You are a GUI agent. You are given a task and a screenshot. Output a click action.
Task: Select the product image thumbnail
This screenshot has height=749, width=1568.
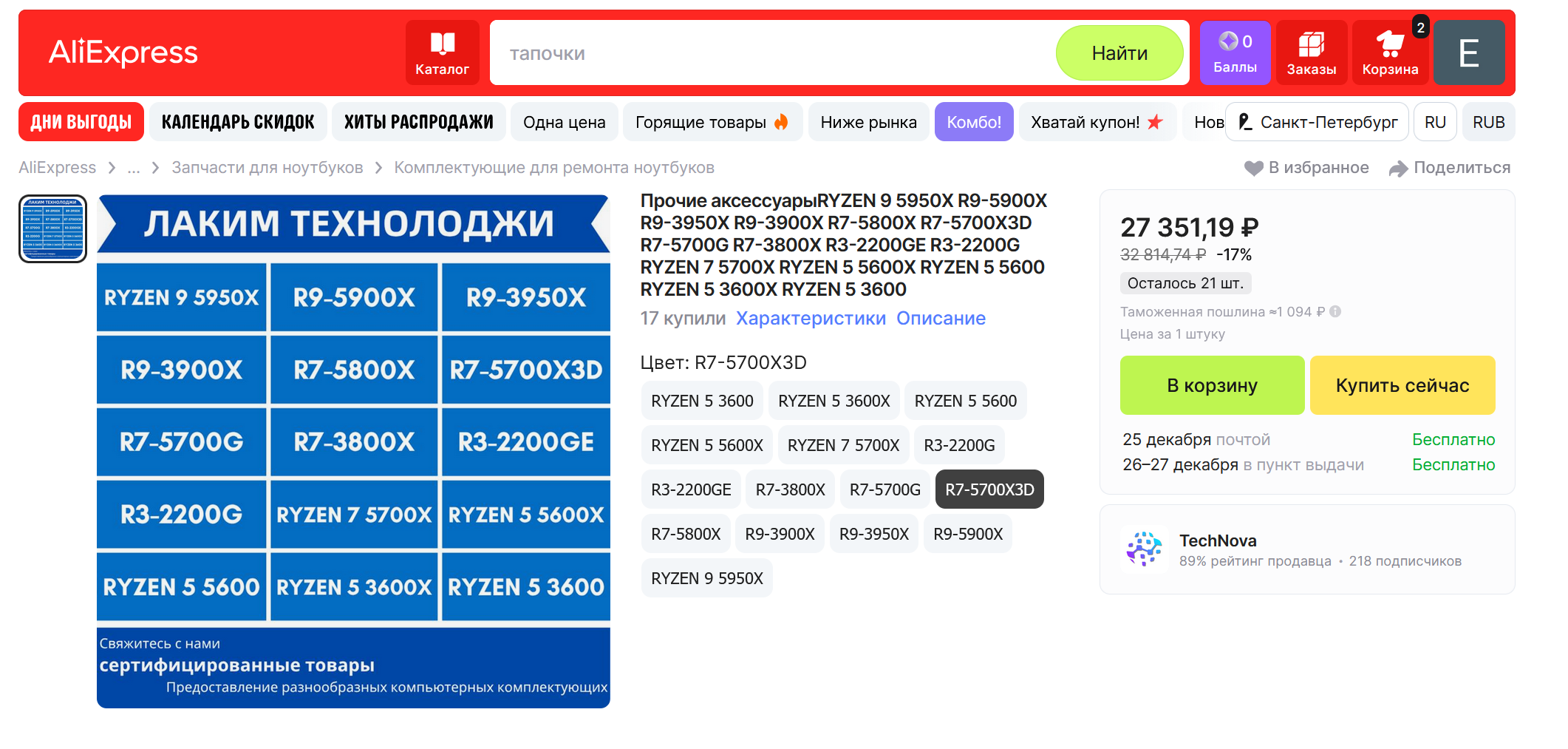pyautogui.click(x=52, y=228)
